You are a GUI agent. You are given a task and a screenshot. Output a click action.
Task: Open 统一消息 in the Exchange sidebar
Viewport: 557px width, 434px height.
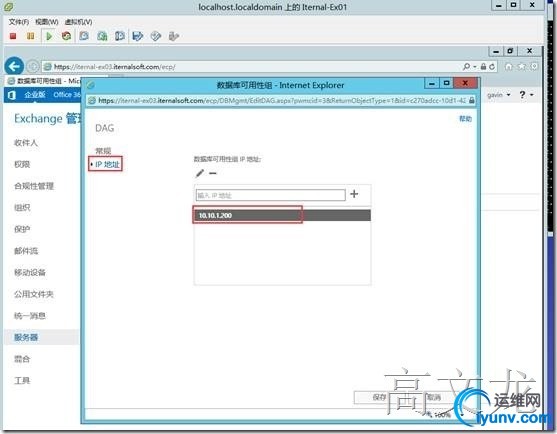30,316
